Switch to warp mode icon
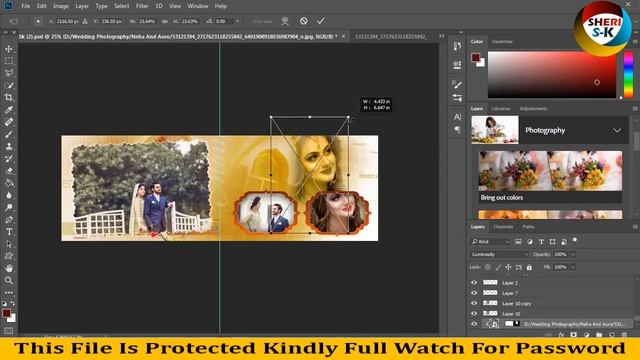This screenshot has height=360, width=640. tap(285, 21)
